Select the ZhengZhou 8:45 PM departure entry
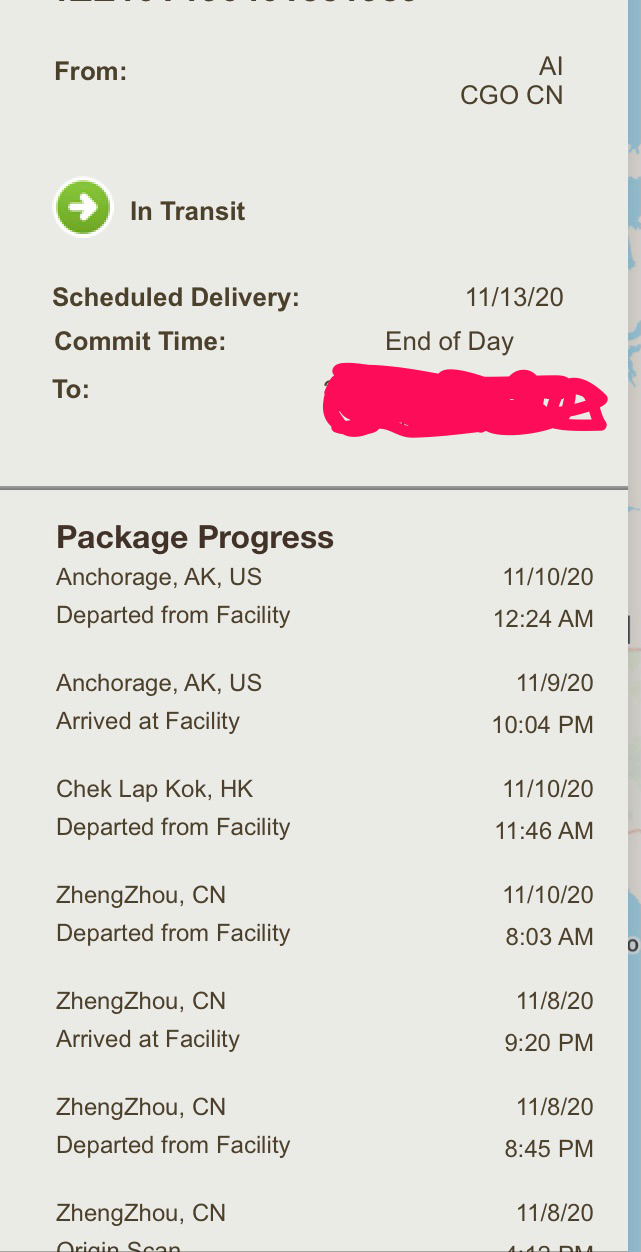This screenshot has height=1252, width=641. (173, 1145)
